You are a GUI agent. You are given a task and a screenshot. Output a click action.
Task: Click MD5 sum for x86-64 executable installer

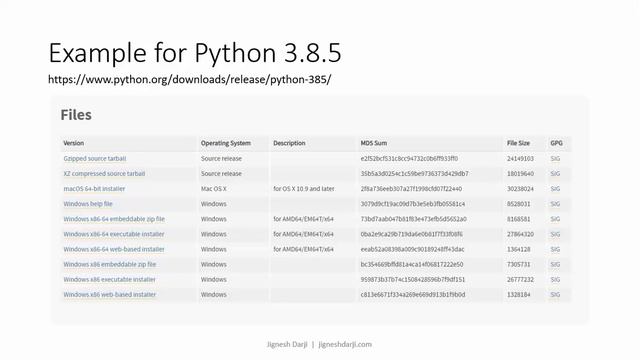pos(412,234)
